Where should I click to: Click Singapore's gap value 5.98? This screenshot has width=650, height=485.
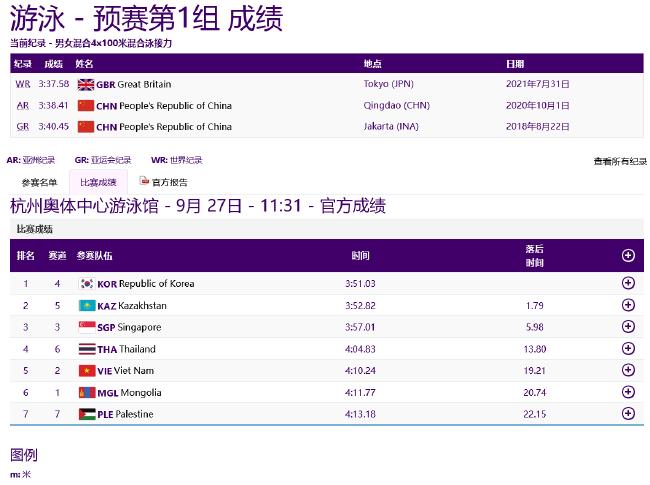pos(534,327)
